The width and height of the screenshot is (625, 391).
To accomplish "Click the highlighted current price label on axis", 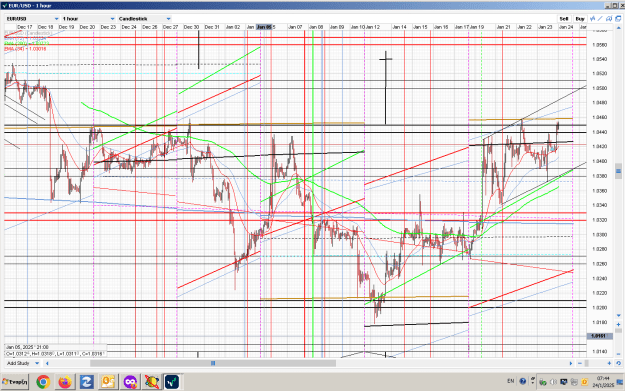I will (x=599, y=336).
